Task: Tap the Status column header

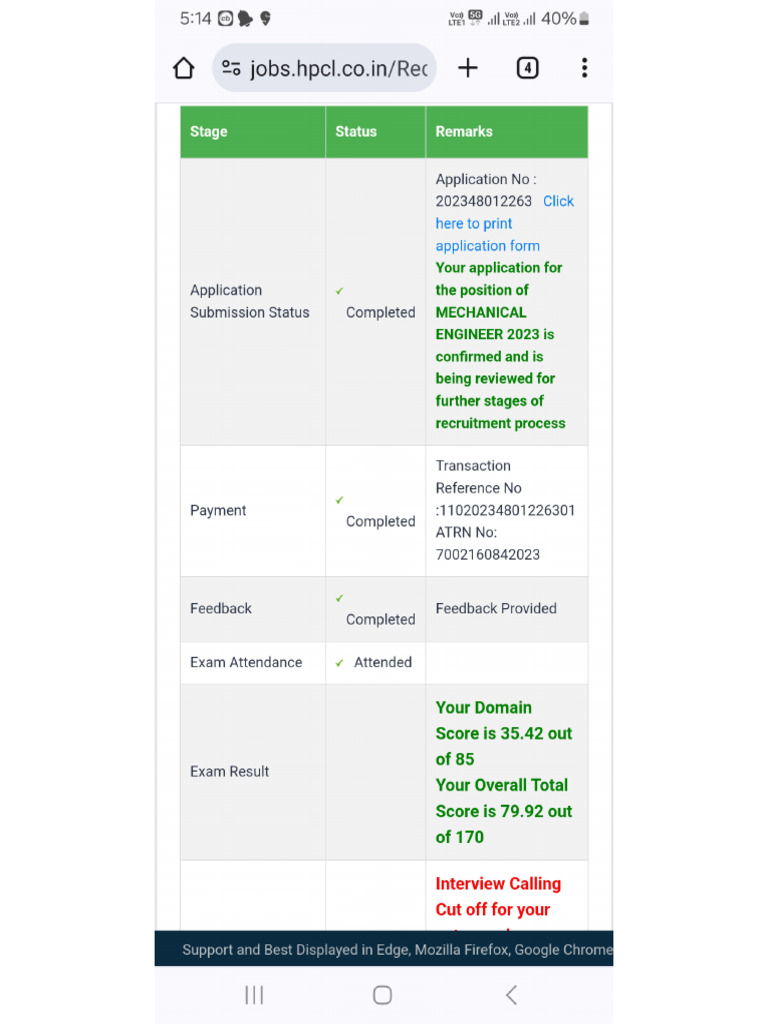Action: pyautogui.click(x=356, y=131)
